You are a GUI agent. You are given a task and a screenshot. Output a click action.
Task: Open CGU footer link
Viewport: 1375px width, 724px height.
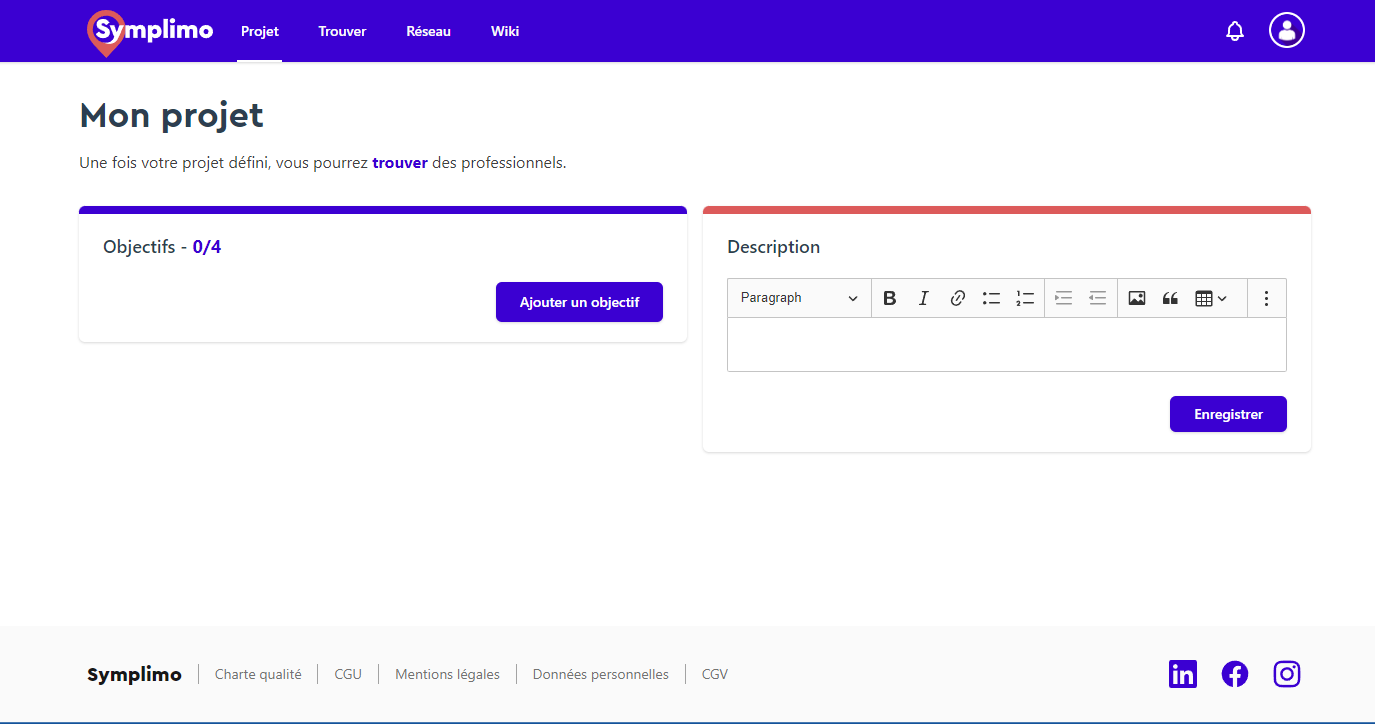coord(348,674)
